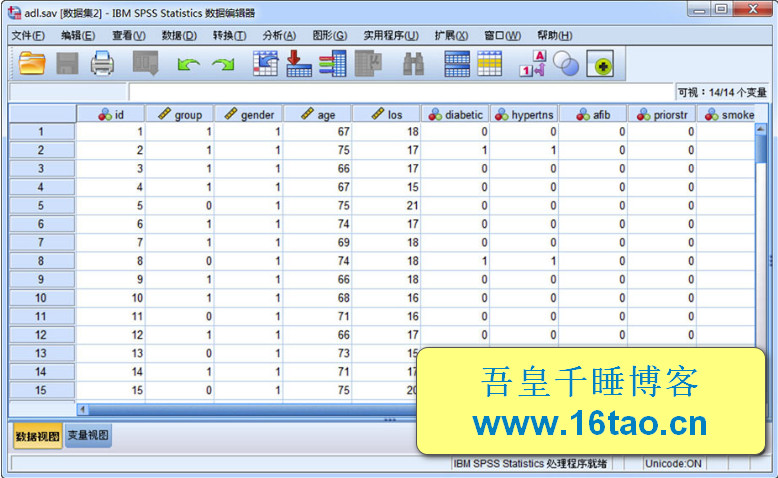Open the 图形(G) menu
The image size is (778, 478).
click(329, 35)
